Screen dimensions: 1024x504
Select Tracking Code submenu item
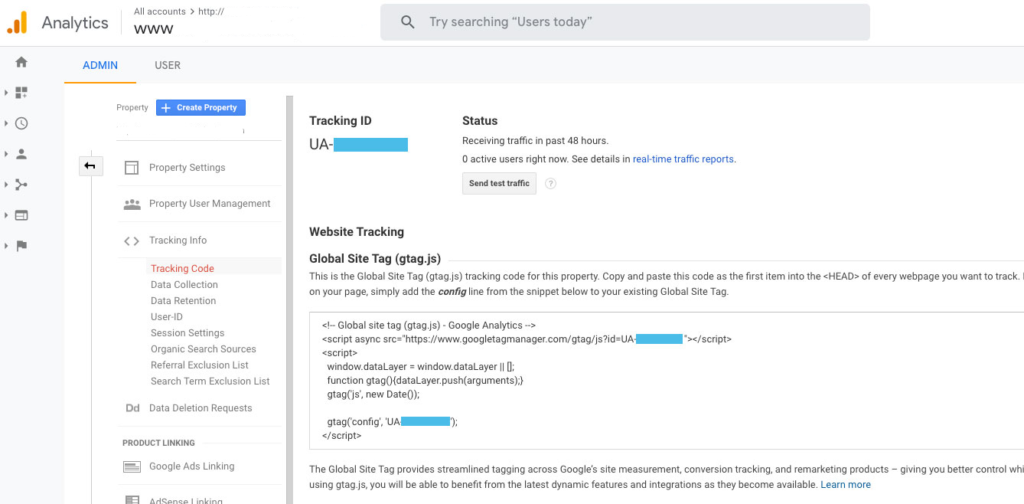click(182, 268)
